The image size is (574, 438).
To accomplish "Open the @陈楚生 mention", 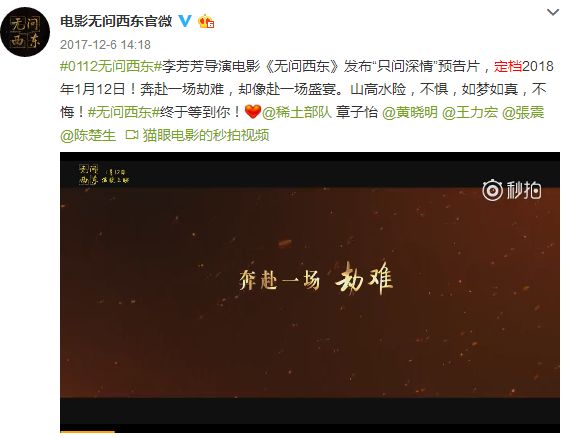I will pyautogui.click(x=88, y=136).
